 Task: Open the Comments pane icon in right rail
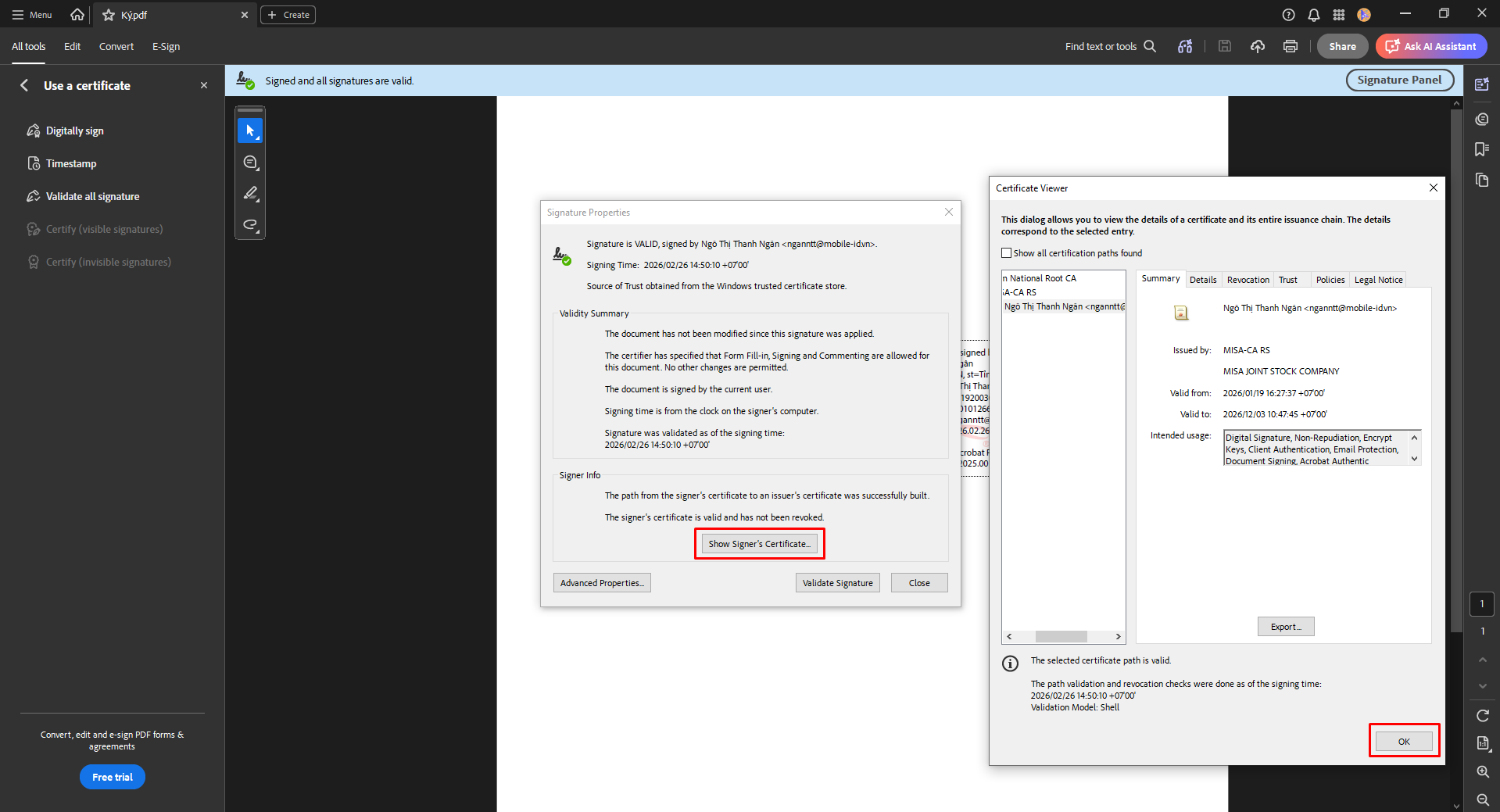(1482, 119)
